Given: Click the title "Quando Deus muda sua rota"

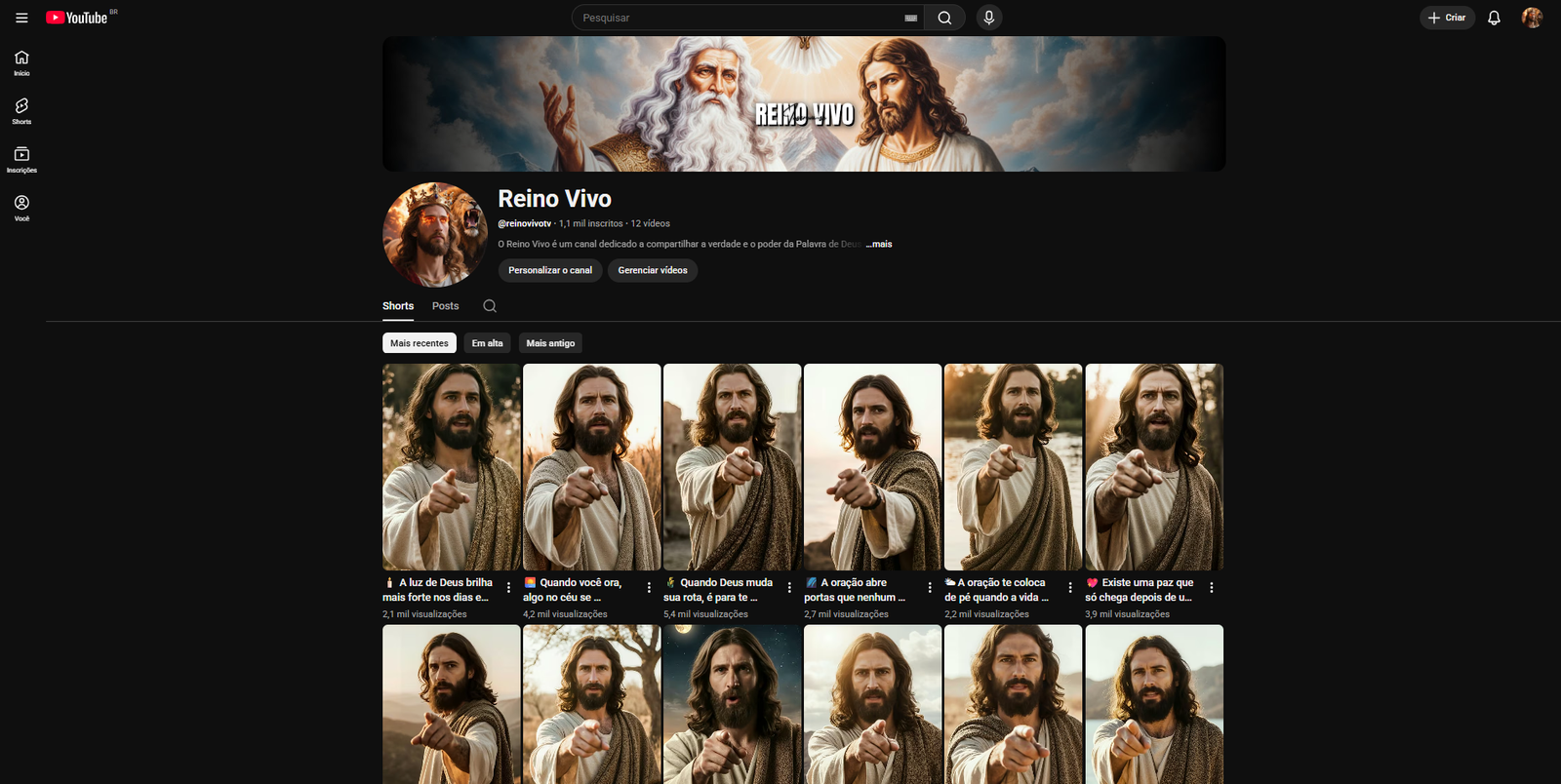Looking at the screenshot, I should [x=719, y=590].
